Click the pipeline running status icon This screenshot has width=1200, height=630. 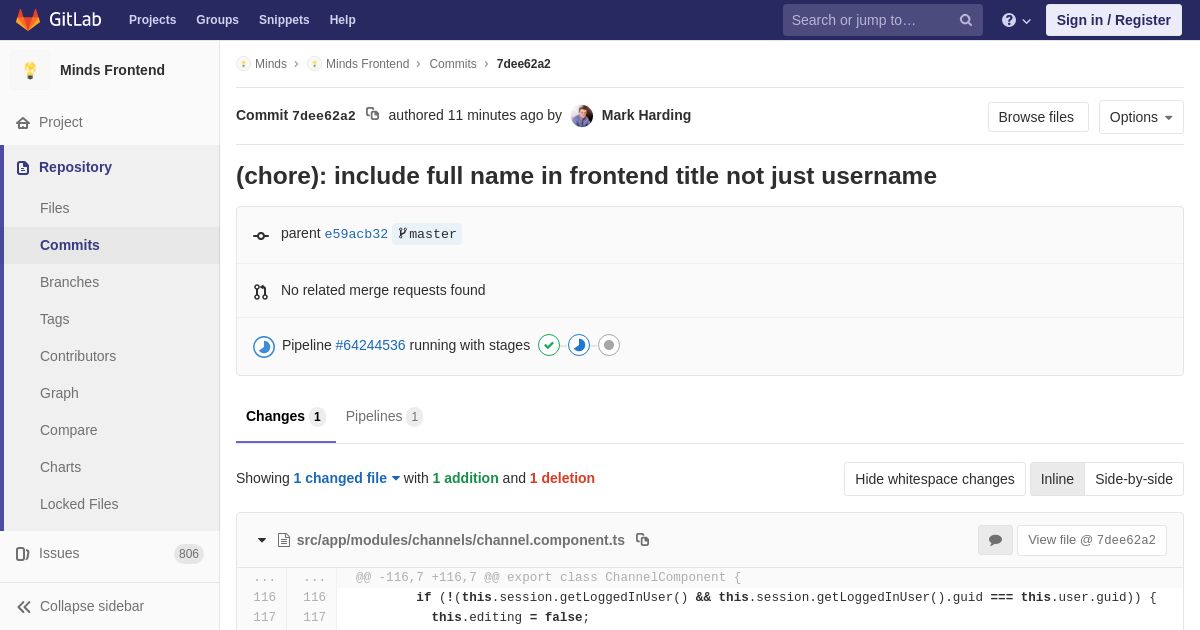(264, 347)
